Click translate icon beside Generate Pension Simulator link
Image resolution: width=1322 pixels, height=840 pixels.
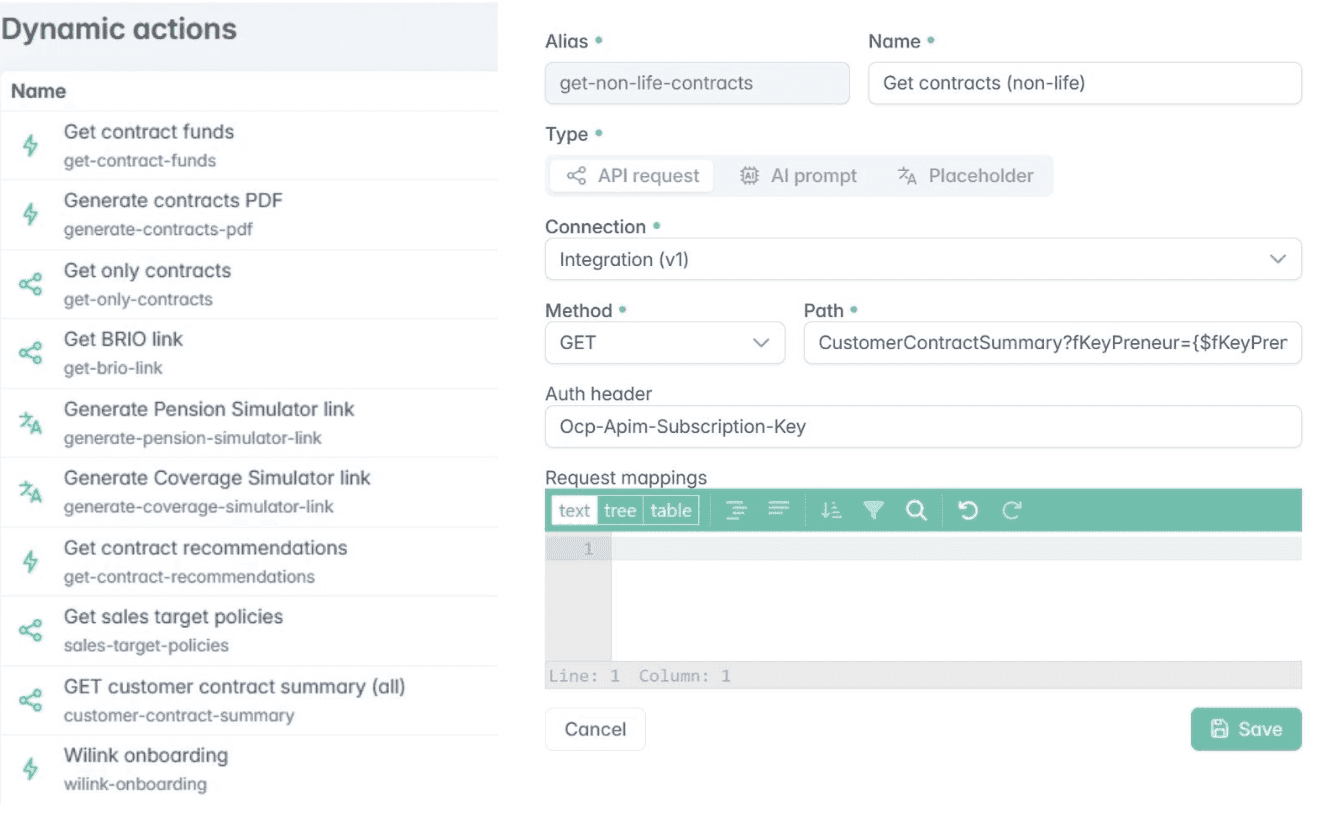point(31,423)
